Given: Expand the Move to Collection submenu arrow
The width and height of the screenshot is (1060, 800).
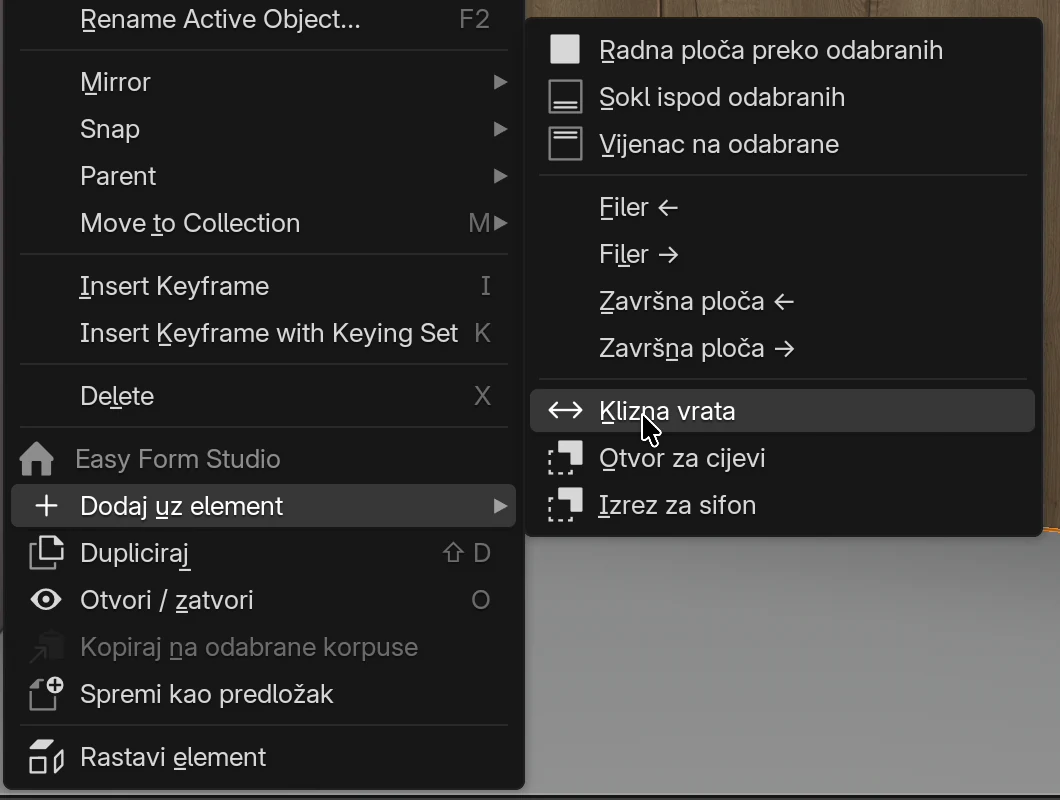Looking at the screenshot, I should pos(500,223).
